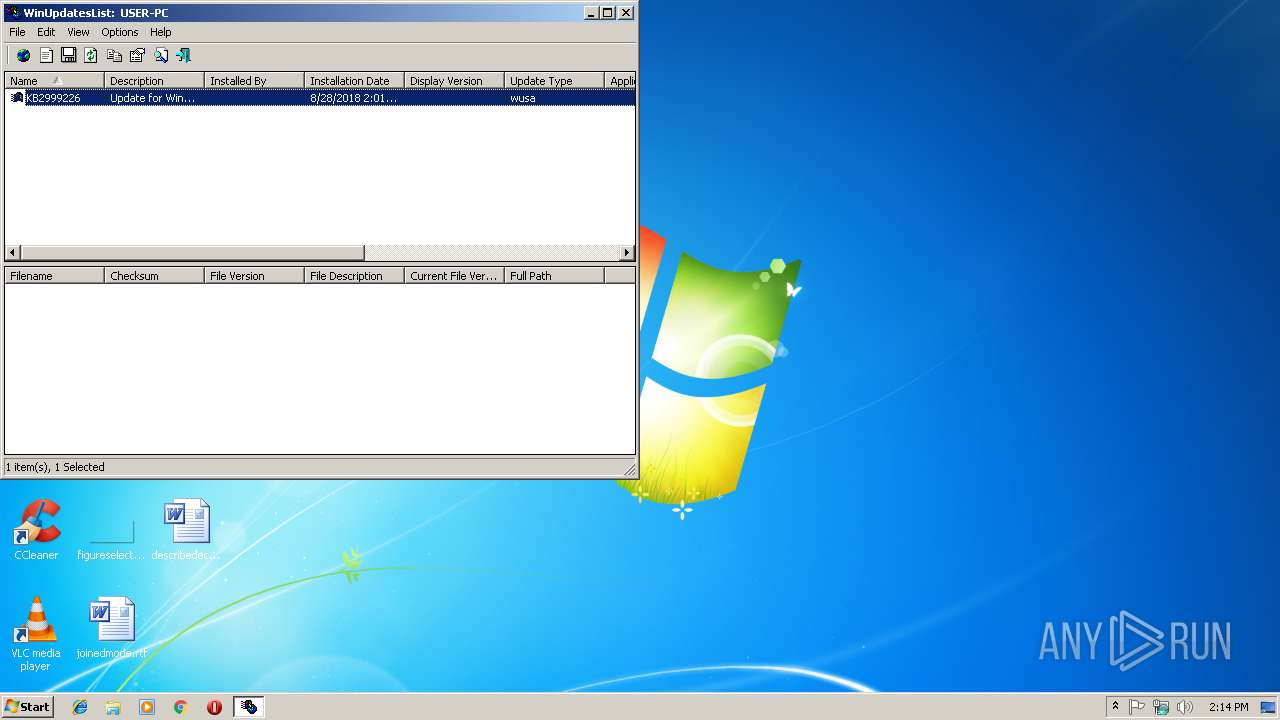
Task: Launch Google Chrome from the taskbar
Action: 181,707
